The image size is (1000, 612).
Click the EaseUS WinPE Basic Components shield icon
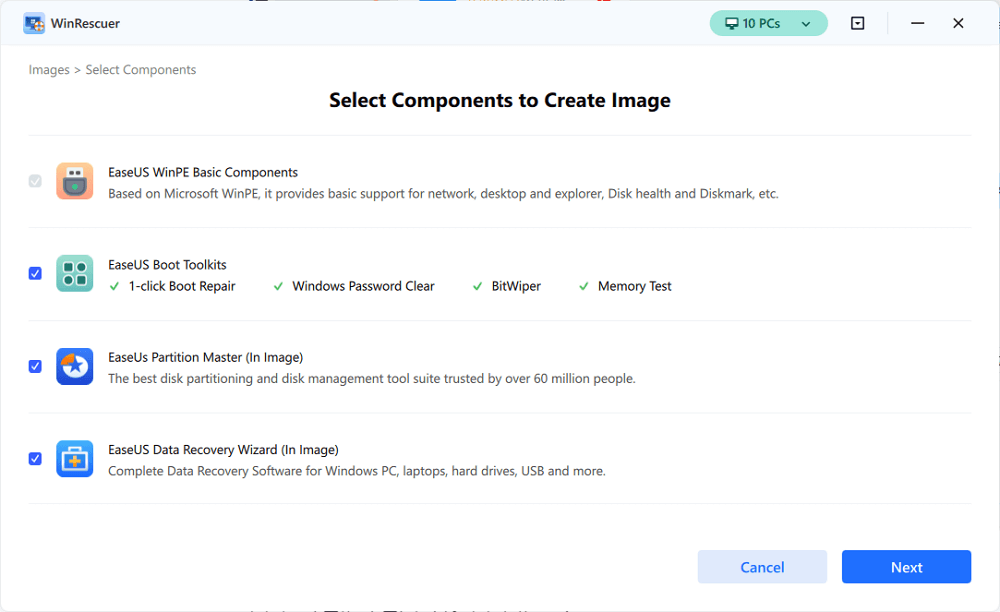point(74,181)
